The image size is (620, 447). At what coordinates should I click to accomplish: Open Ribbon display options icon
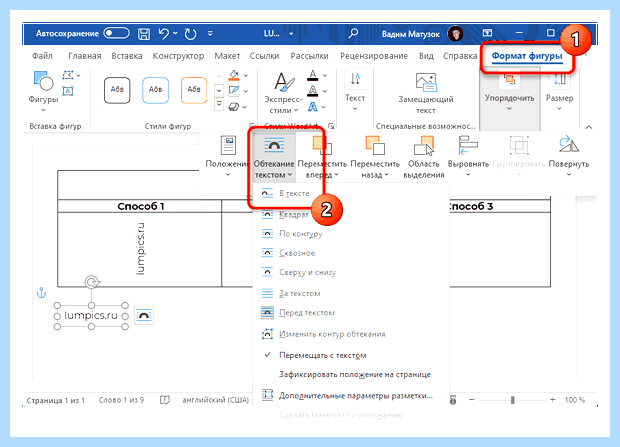tap(487, 33)
